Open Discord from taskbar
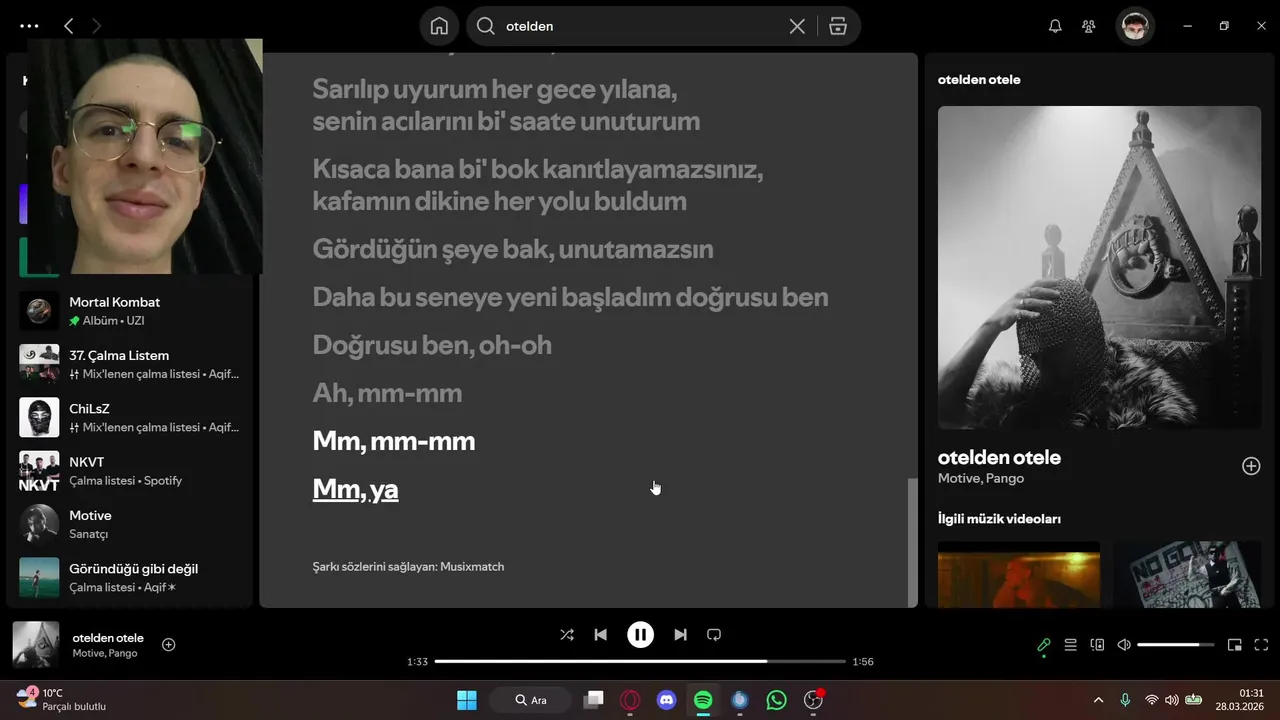 (x=667, y=700)
